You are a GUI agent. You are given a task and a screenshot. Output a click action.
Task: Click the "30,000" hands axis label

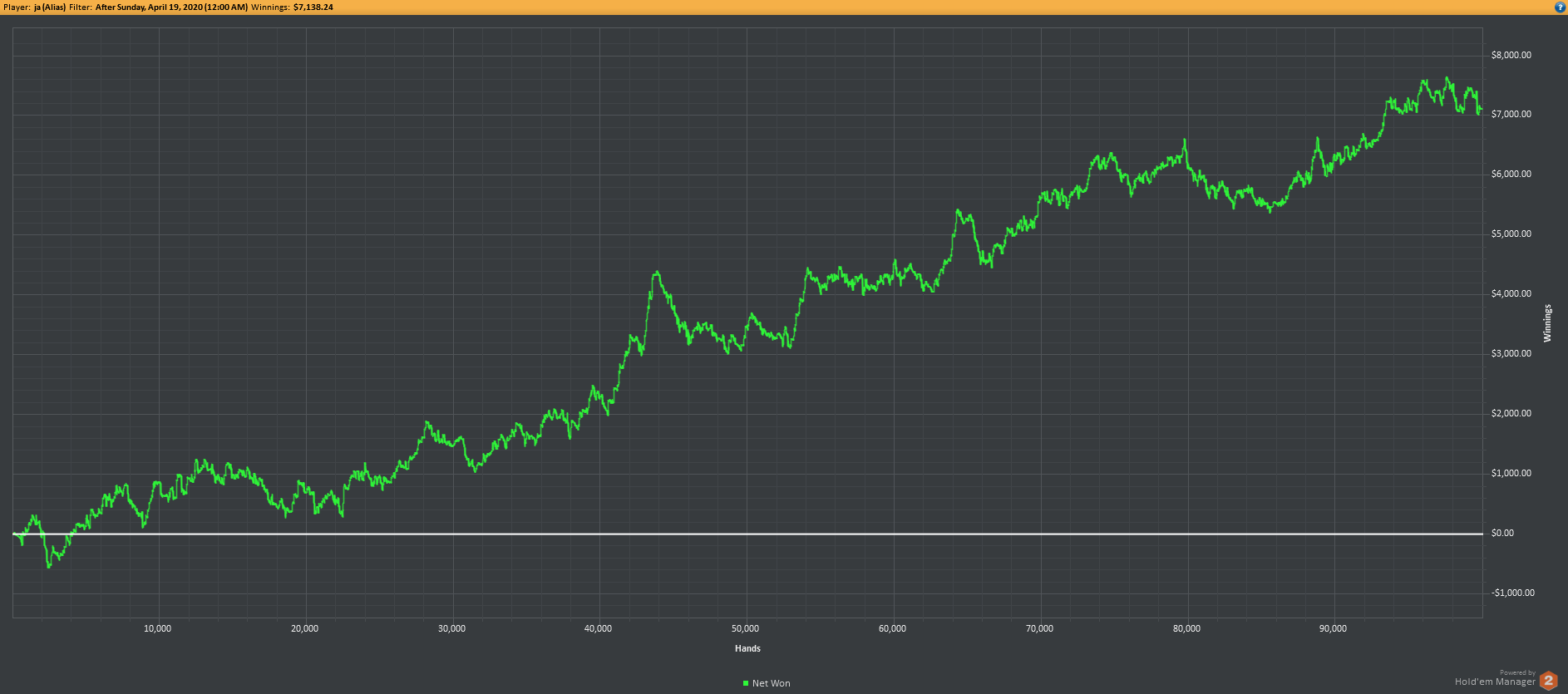coord(452,628)
